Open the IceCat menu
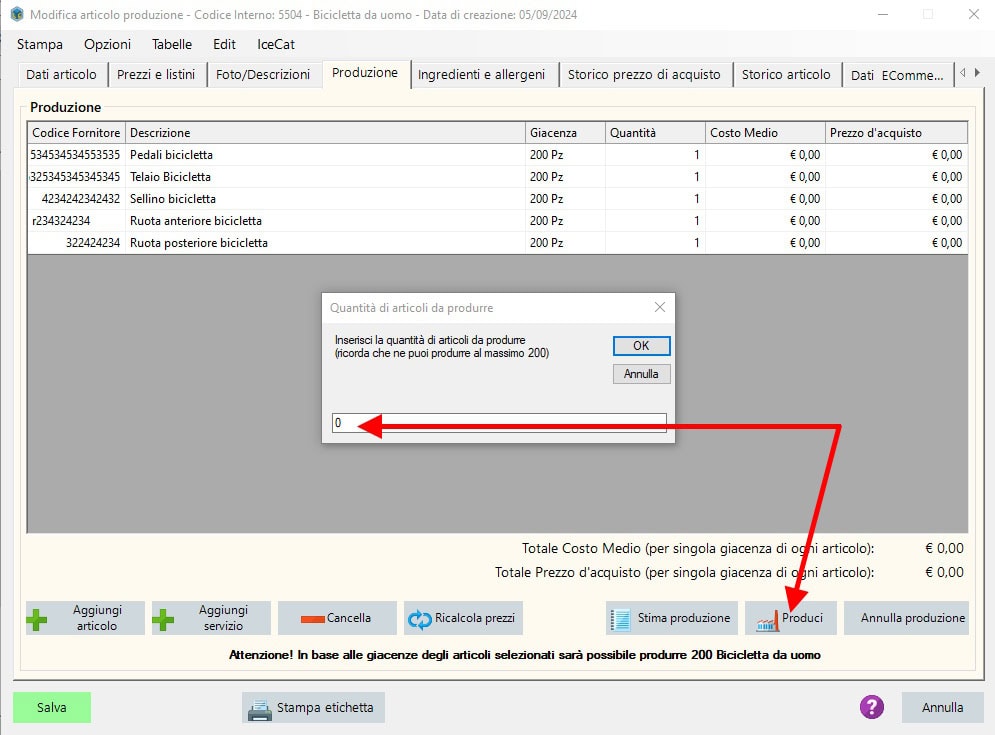Image resolution: width=995 pixels, height=735 pixels. click(276, 44)
